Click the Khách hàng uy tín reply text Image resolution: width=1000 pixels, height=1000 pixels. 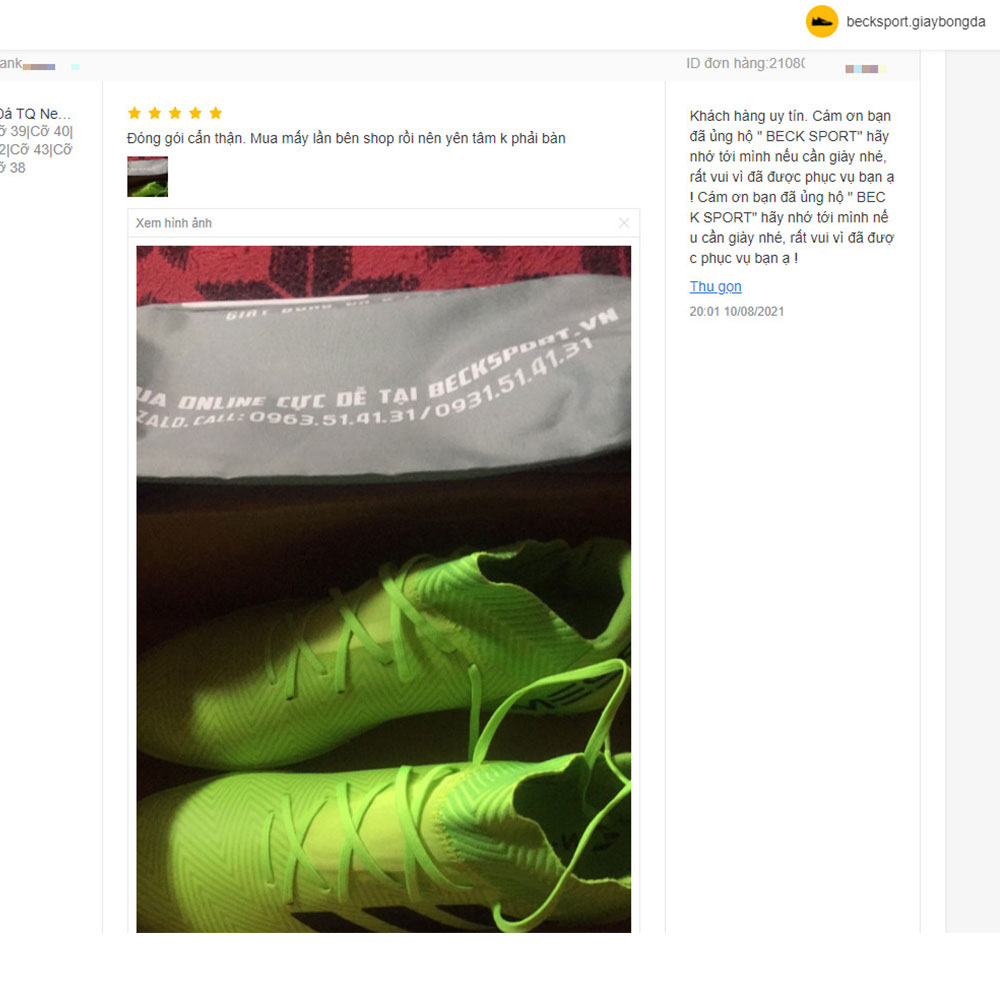(791, 187)
